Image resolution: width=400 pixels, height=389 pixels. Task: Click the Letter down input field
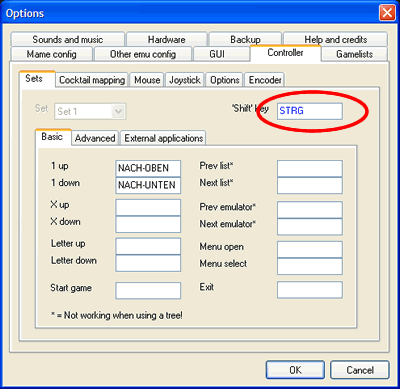(148, 263)
